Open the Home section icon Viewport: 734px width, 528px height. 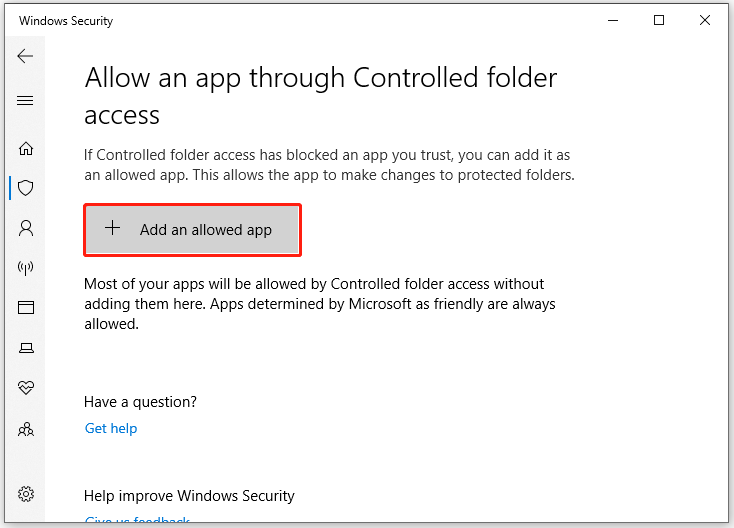point(26,148)
